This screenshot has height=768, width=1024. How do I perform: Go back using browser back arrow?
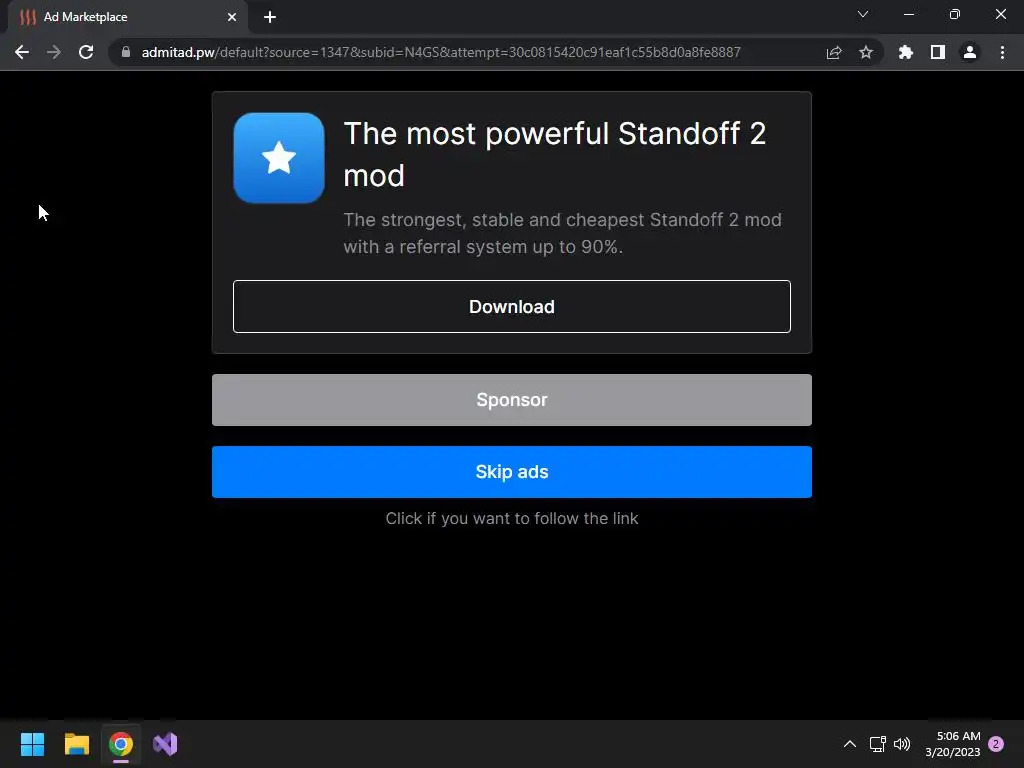pos(22,52)
